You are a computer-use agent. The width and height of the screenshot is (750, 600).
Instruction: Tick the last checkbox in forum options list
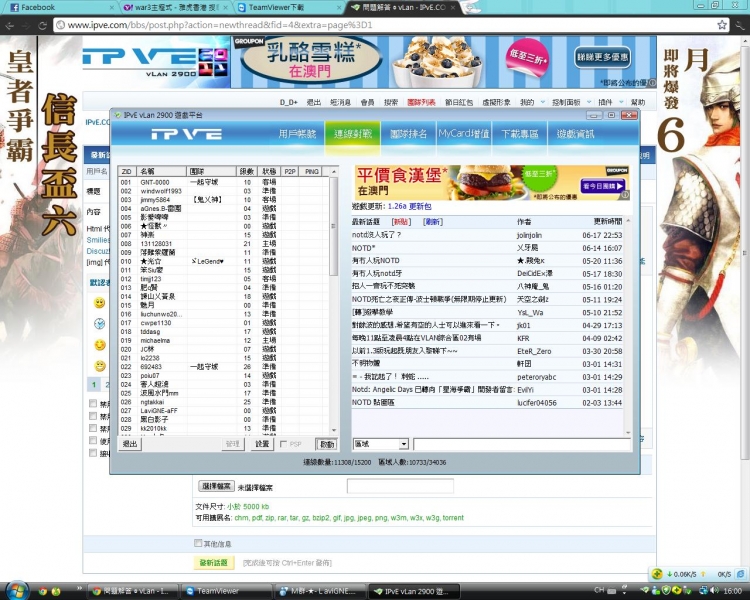93,453
